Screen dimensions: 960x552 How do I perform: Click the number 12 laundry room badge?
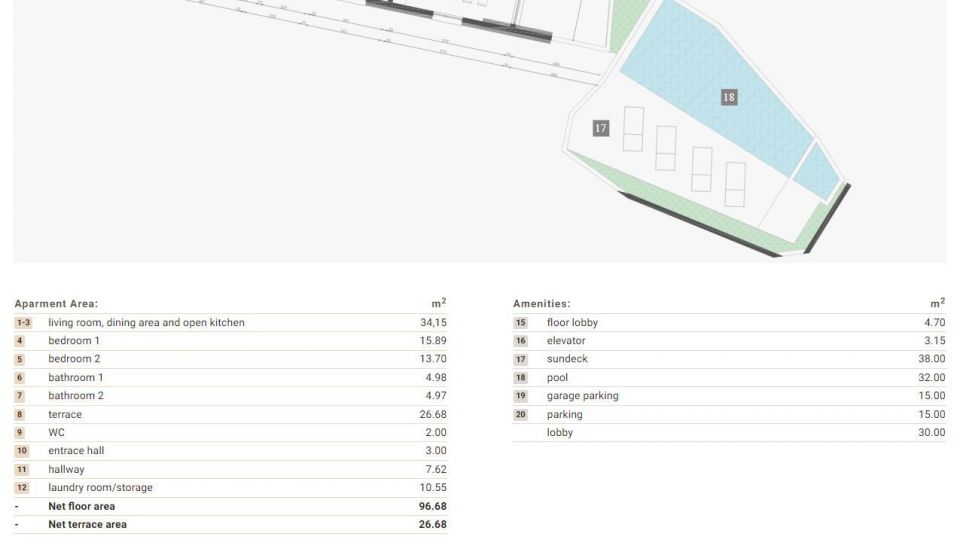[22, 488]
